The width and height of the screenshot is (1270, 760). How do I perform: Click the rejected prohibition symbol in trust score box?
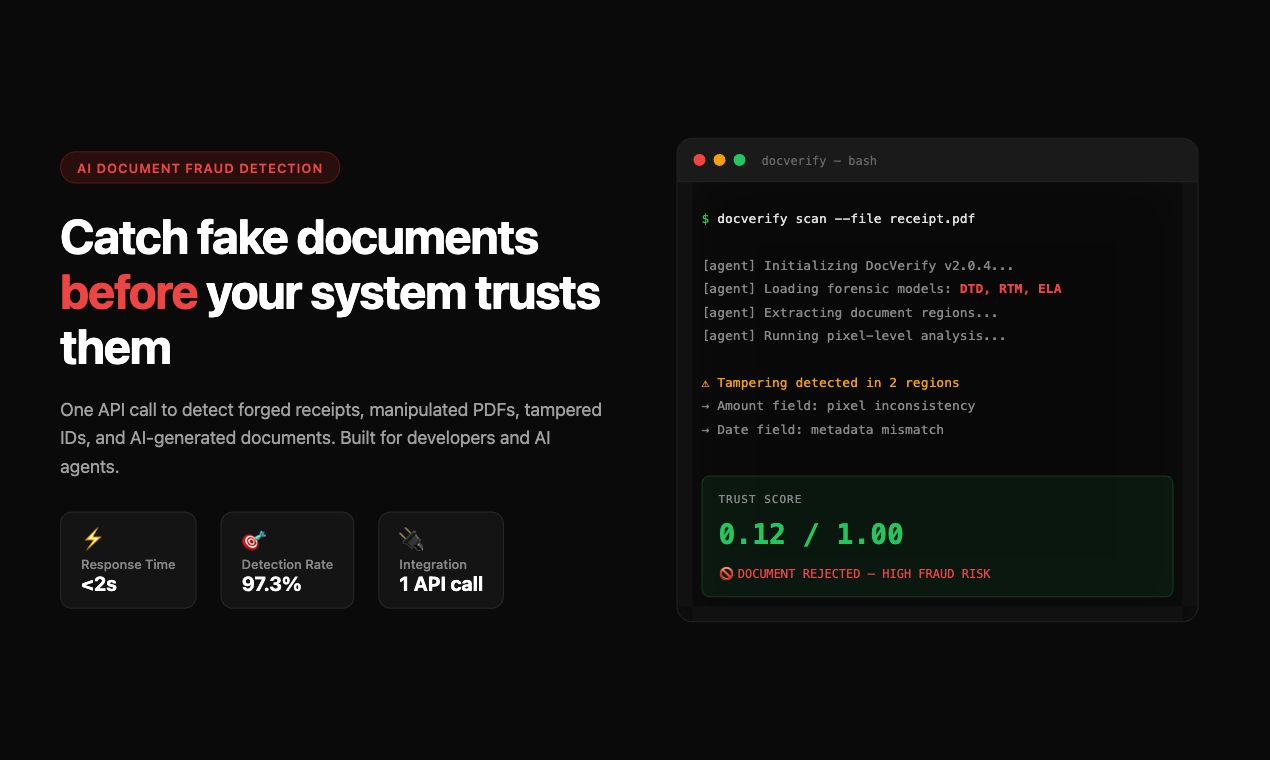point(727,573)
